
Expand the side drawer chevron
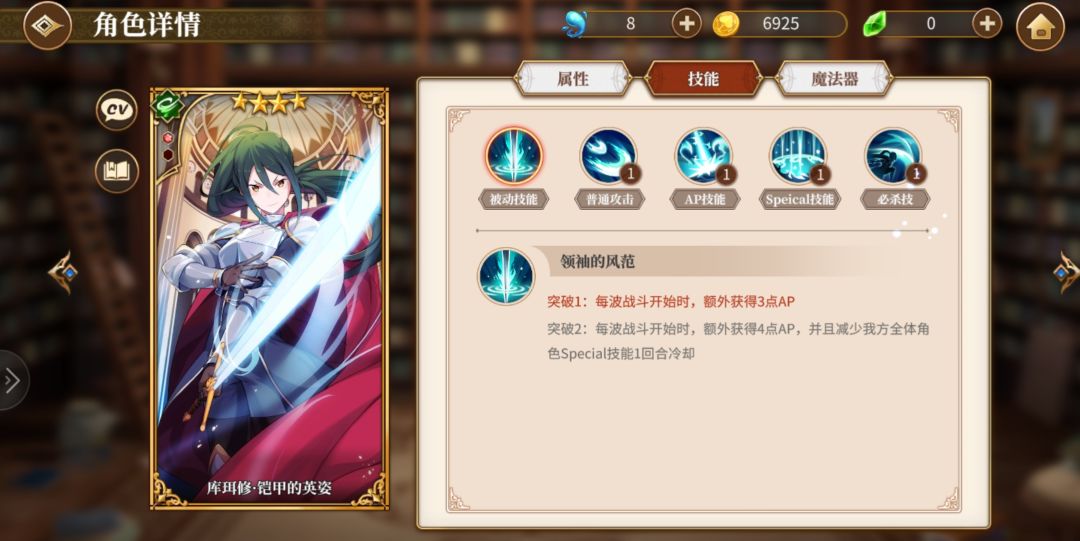point(12,380)
